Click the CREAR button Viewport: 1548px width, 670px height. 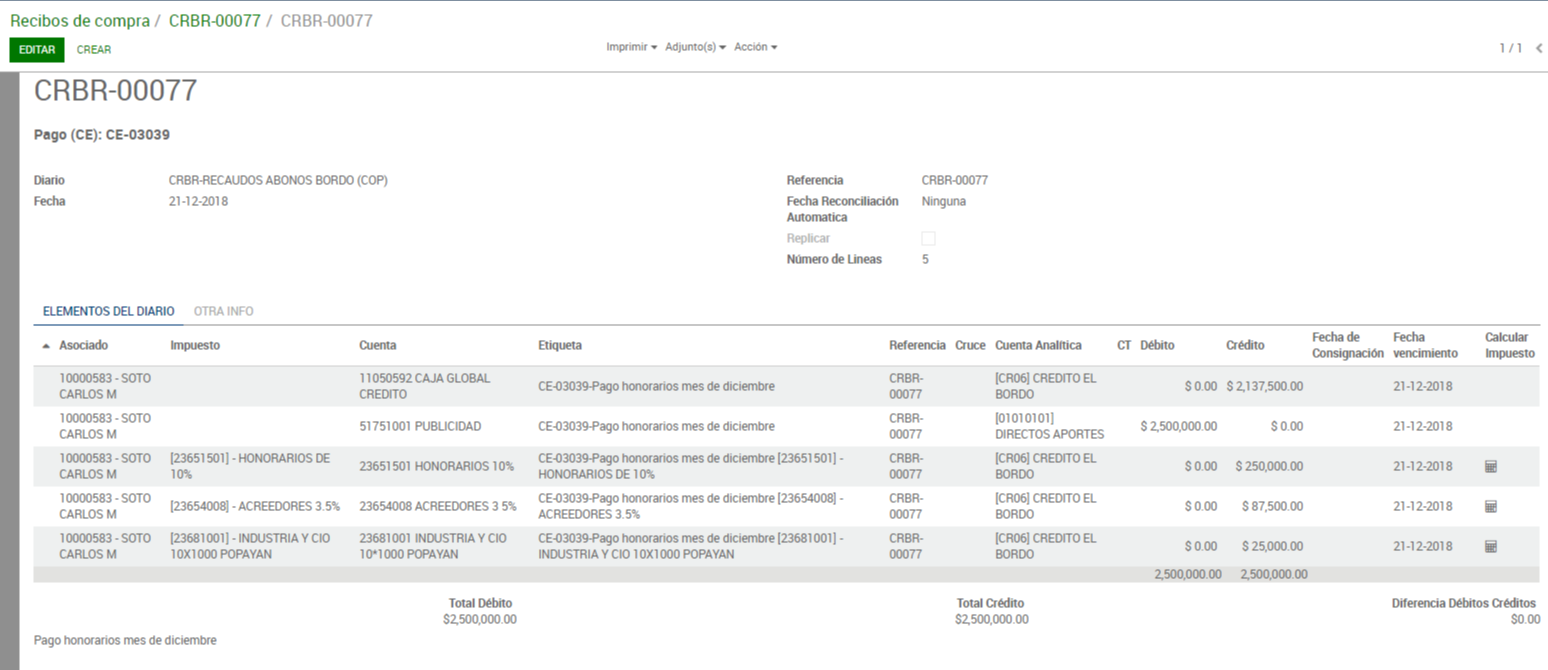[94, 50]
